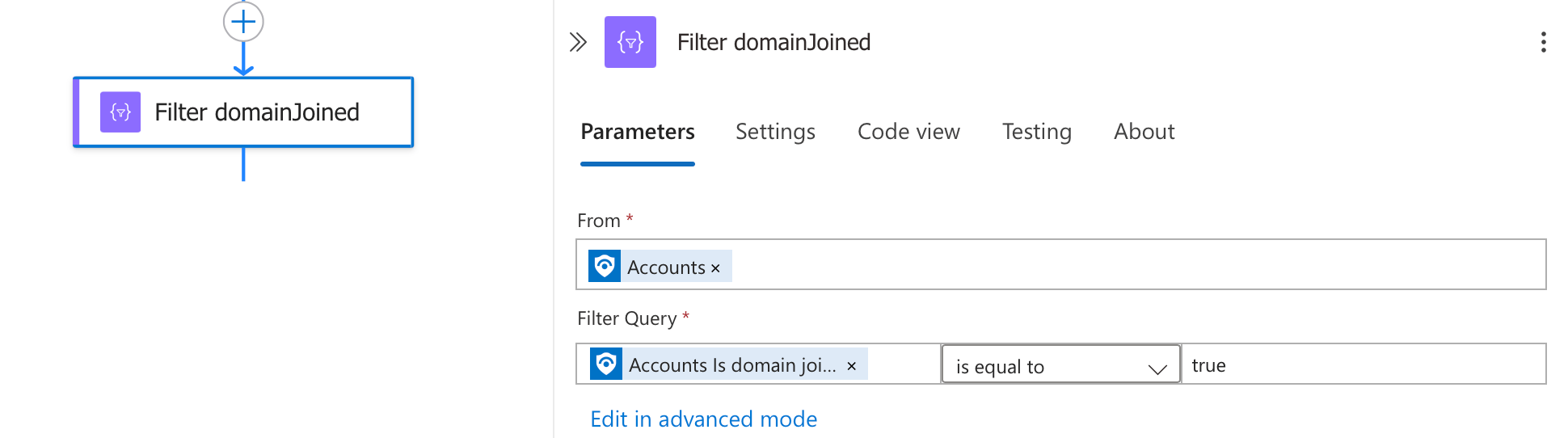Remove the Accounts token from the From field
The image size is (1568, 438).
(715, 268)
